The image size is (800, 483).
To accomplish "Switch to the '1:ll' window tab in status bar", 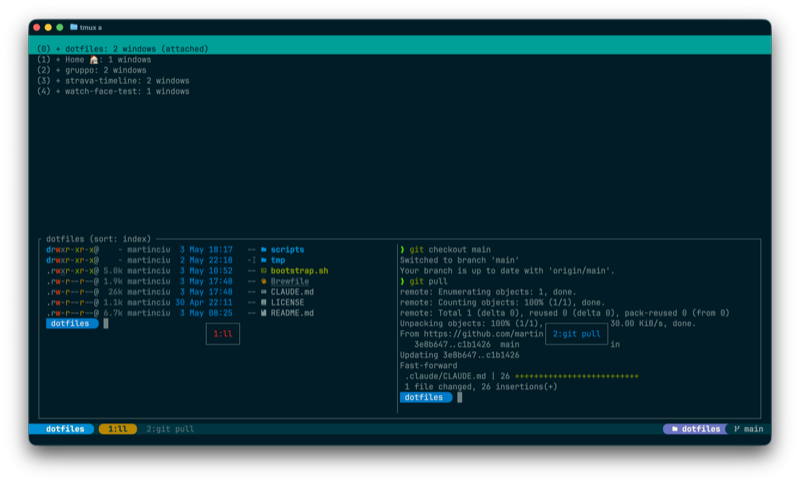I will tap(118, 429).
